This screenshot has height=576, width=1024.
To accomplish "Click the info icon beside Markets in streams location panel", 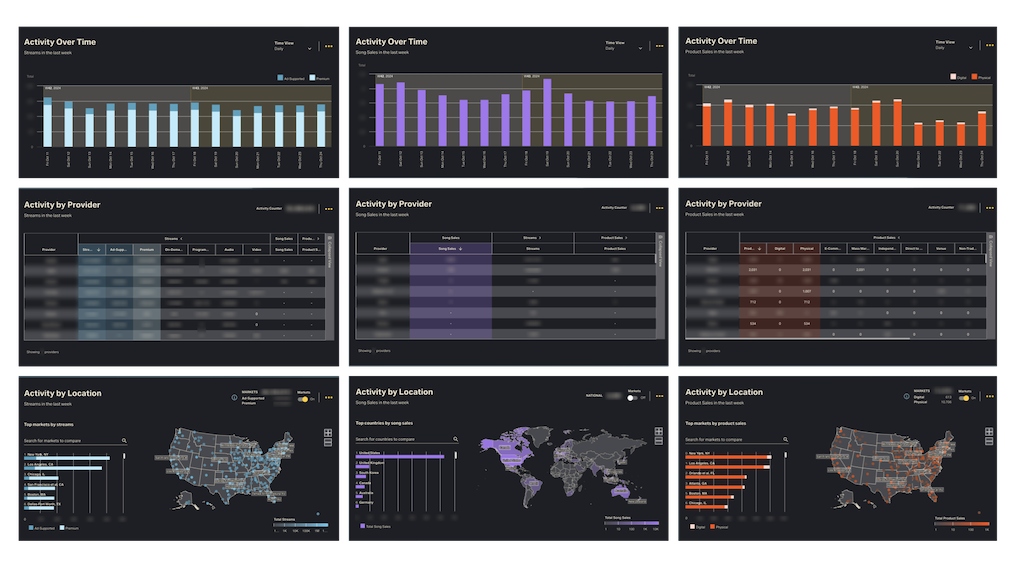I will click(x=234, y=397).
